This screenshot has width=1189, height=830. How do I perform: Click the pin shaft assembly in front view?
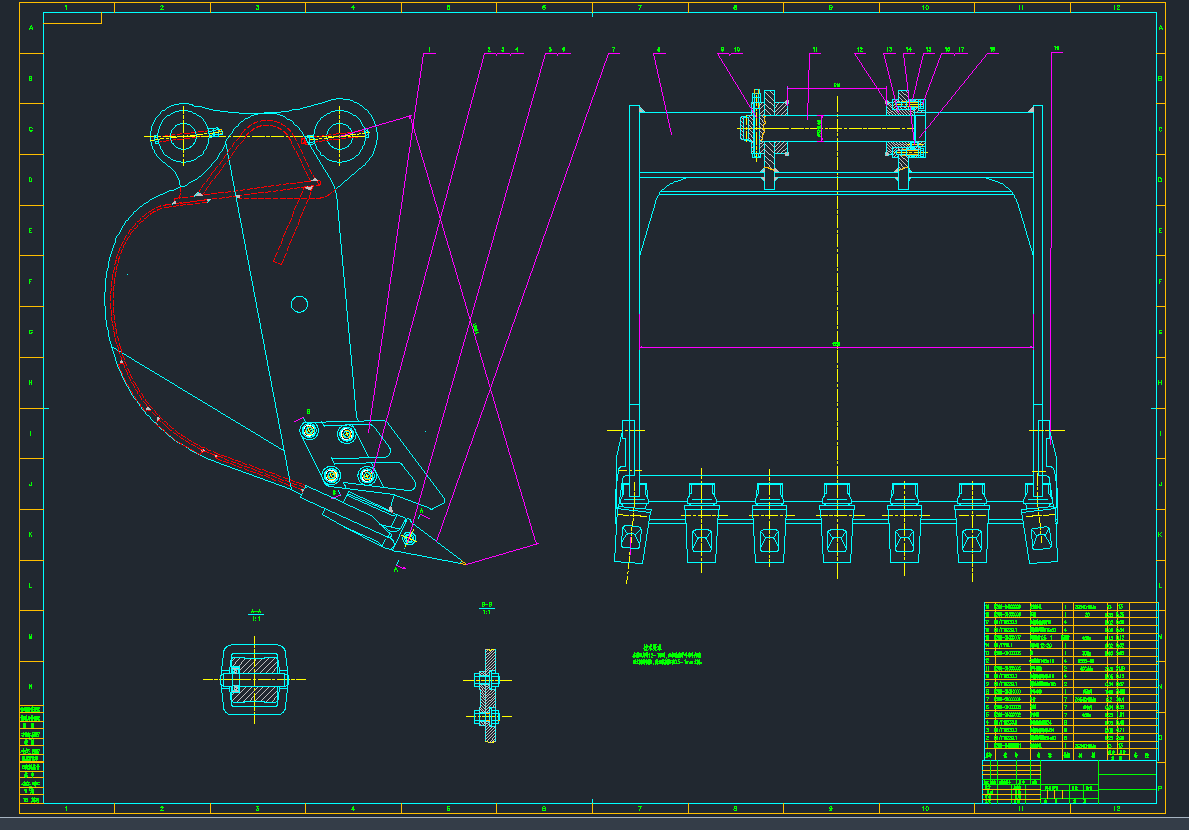[835, 127]
